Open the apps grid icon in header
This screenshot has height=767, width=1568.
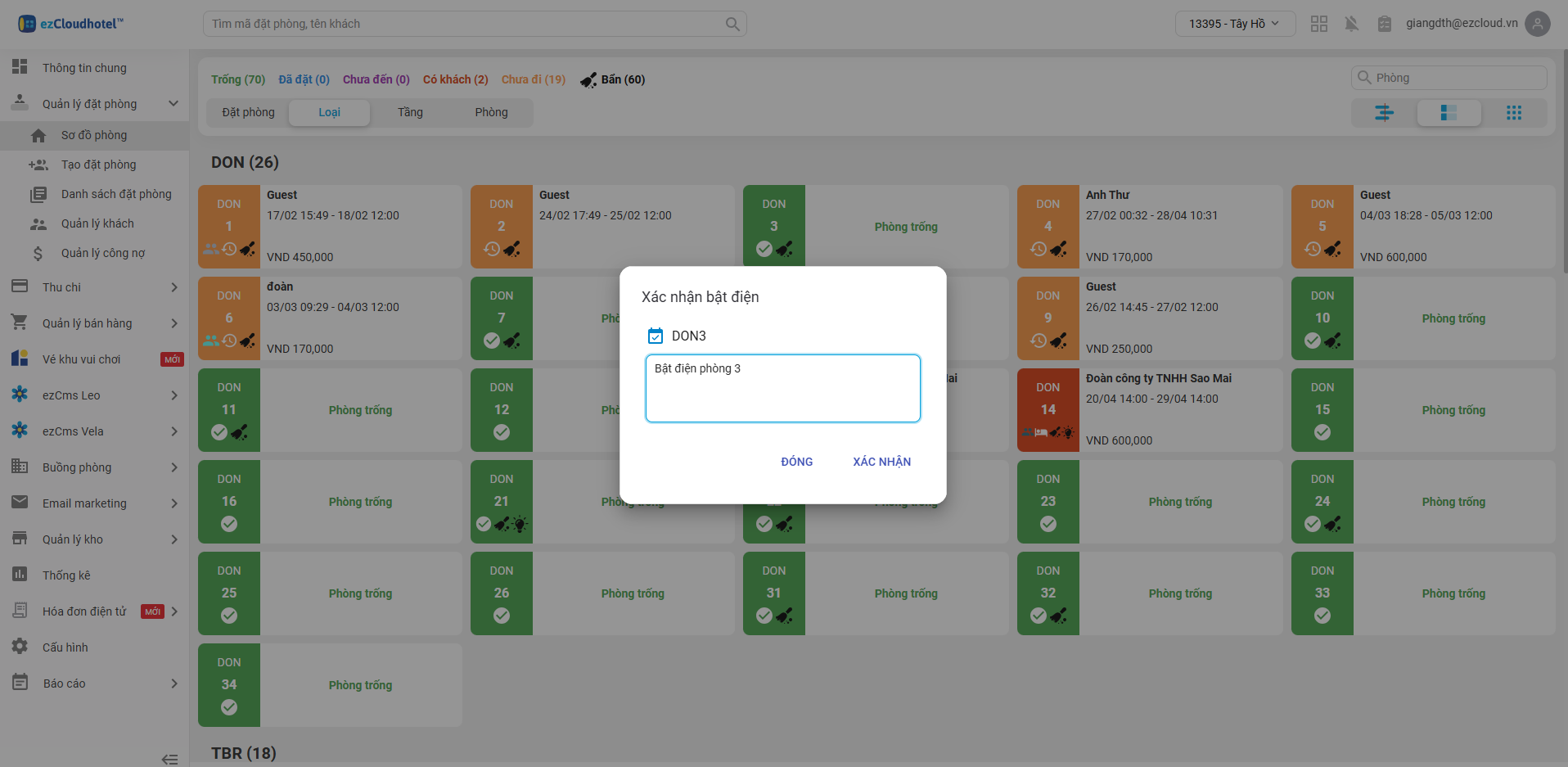[1318, 24]
